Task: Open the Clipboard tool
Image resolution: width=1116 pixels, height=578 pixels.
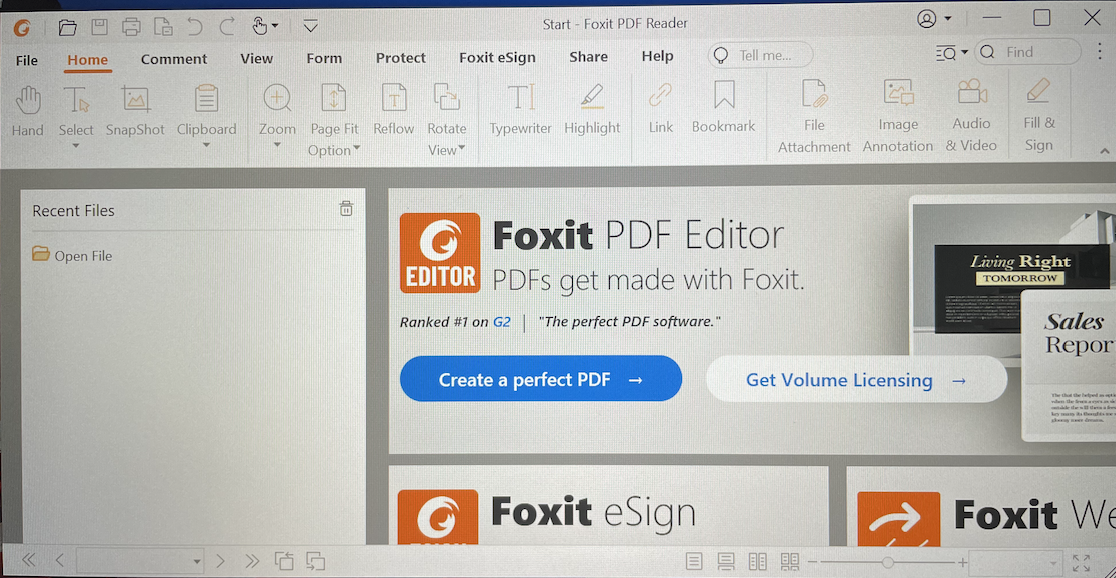Action: [206, 112]
